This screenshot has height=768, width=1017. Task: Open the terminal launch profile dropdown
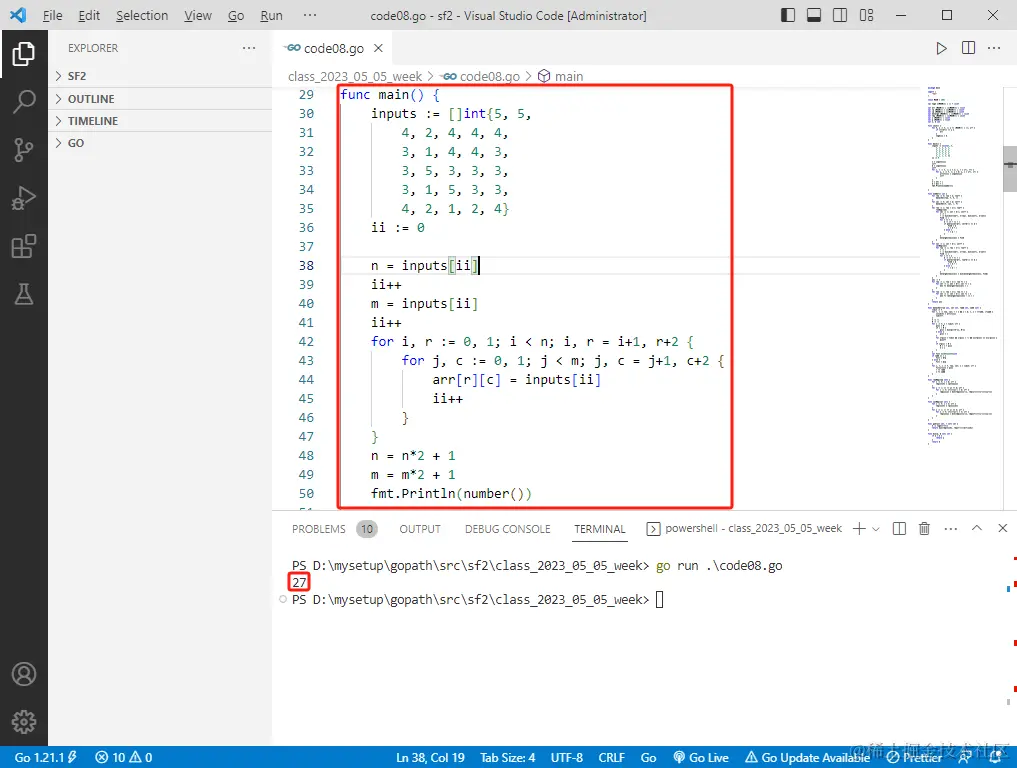point(876,529)
